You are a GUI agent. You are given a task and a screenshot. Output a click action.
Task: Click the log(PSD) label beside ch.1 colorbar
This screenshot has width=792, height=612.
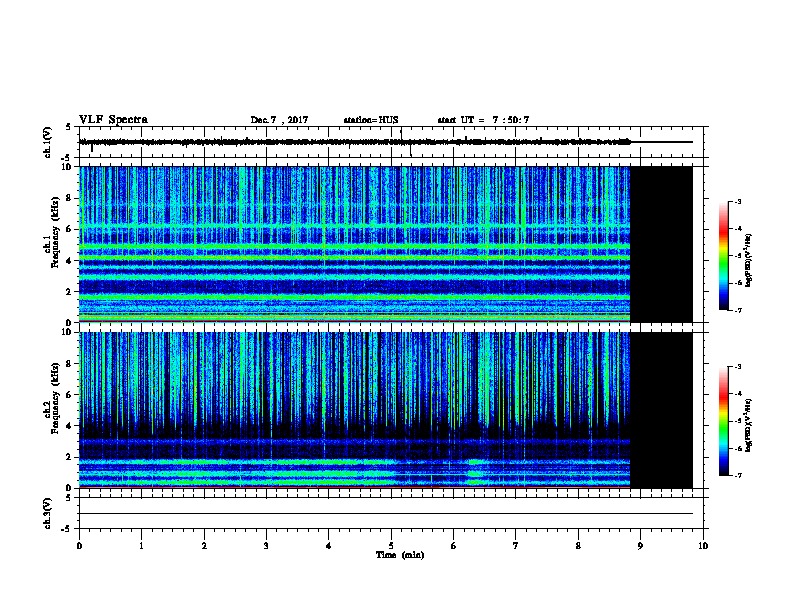[749, 260]
